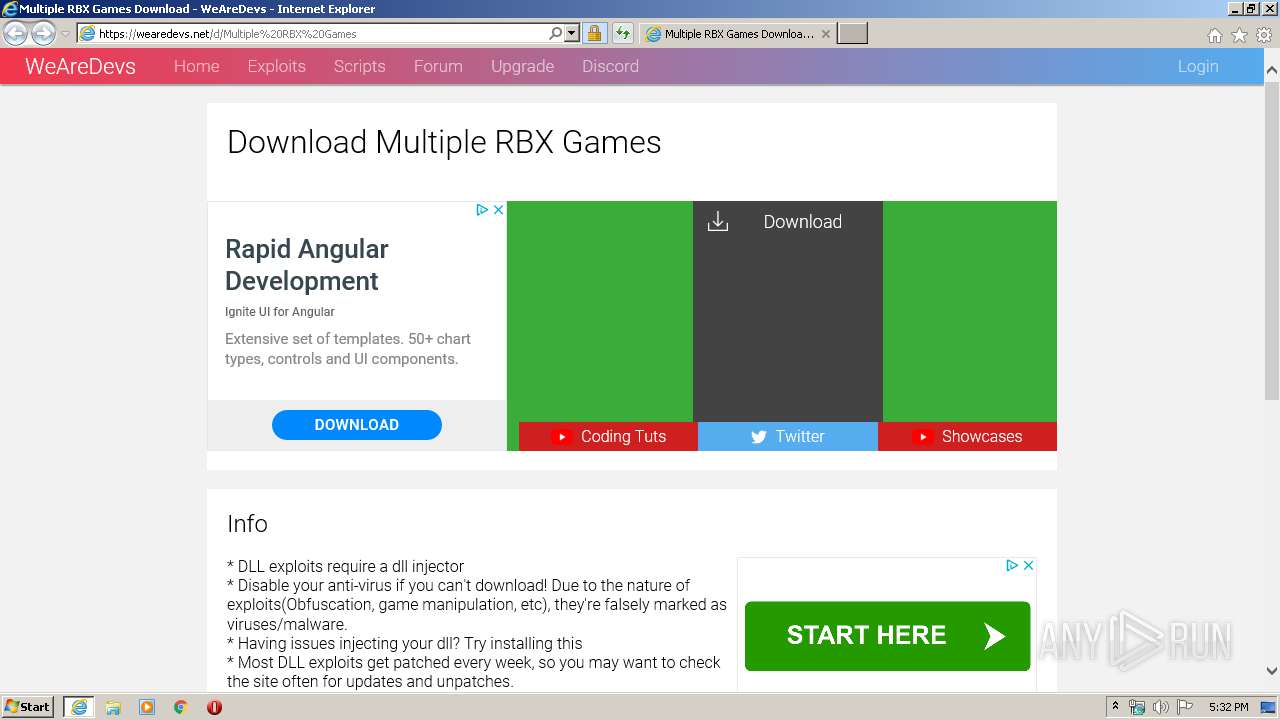1280x720 pixels.
Task: Open the Favorites star icon
Action: pos(1239,35)
